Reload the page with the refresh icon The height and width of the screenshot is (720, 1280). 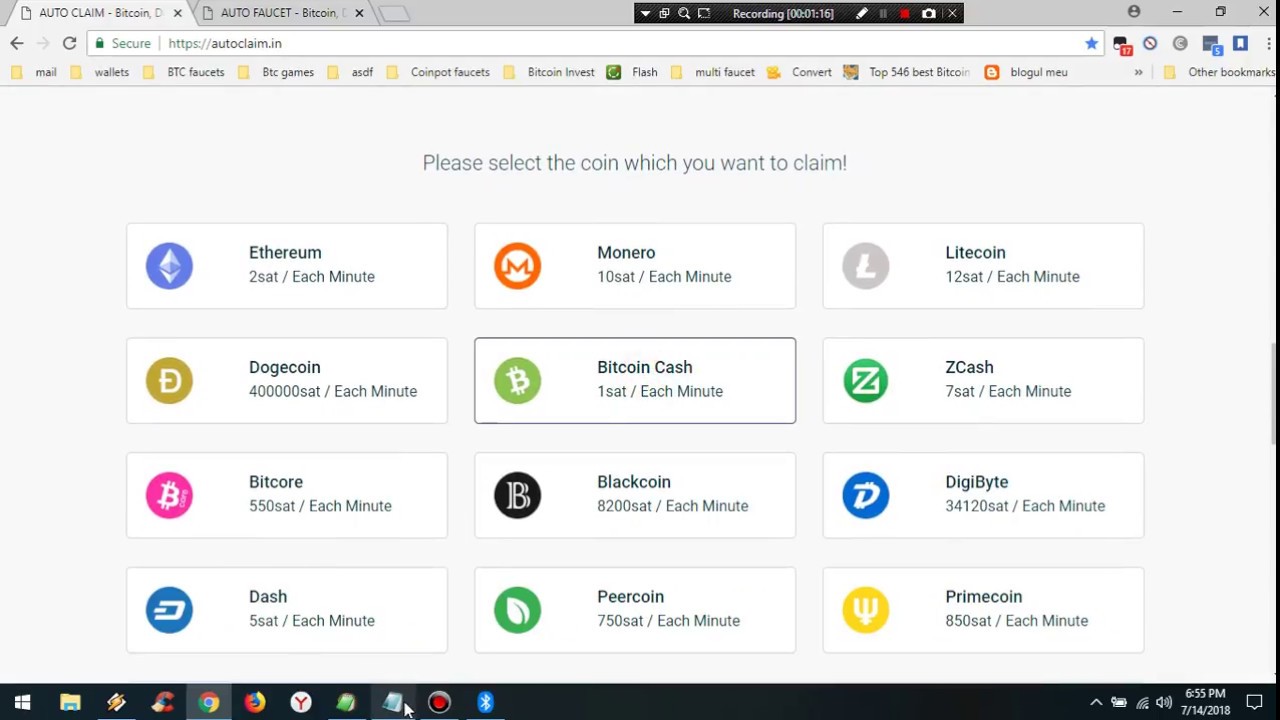click(69, 43)
